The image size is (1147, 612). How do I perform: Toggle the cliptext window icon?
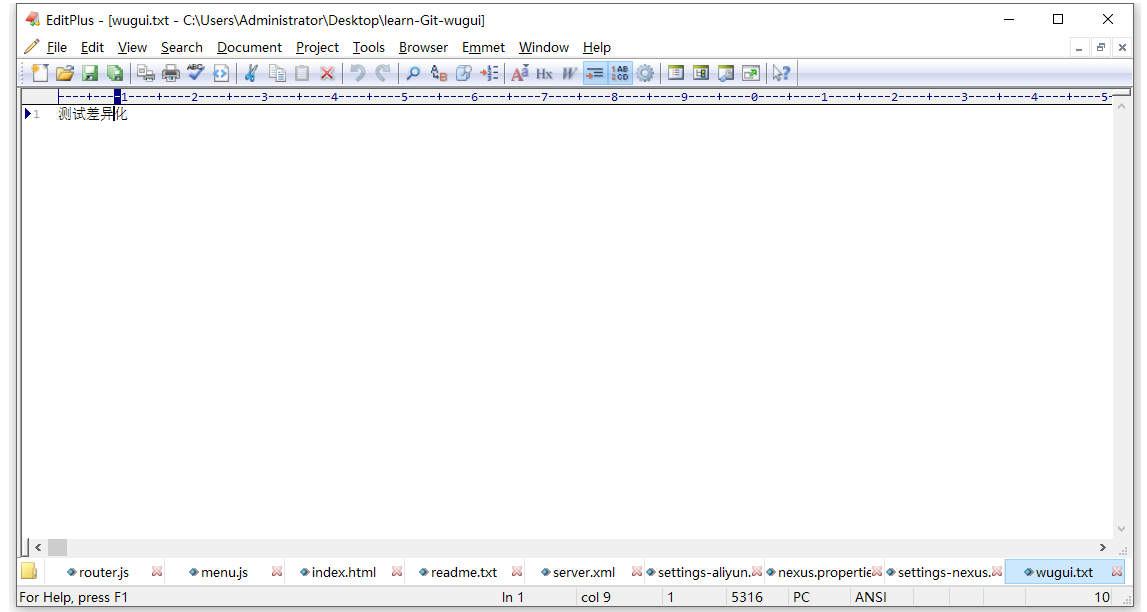(676, 73)
